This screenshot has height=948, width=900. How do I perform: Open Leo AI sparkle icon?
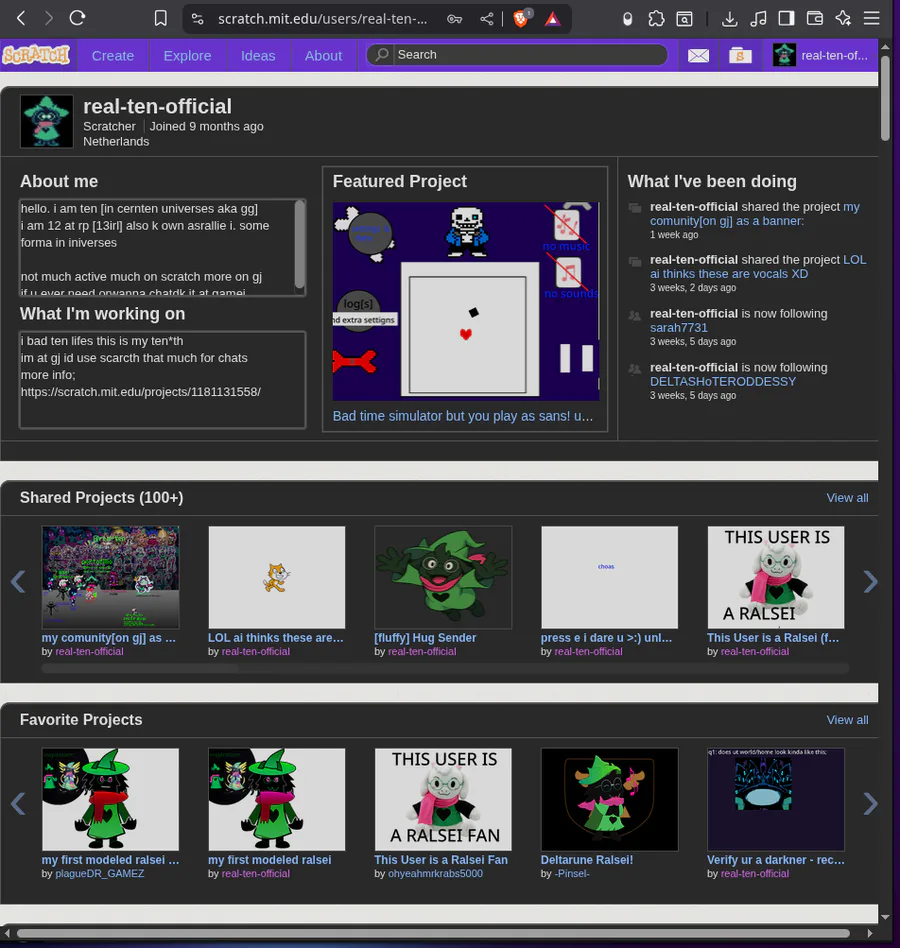(843, 18)
